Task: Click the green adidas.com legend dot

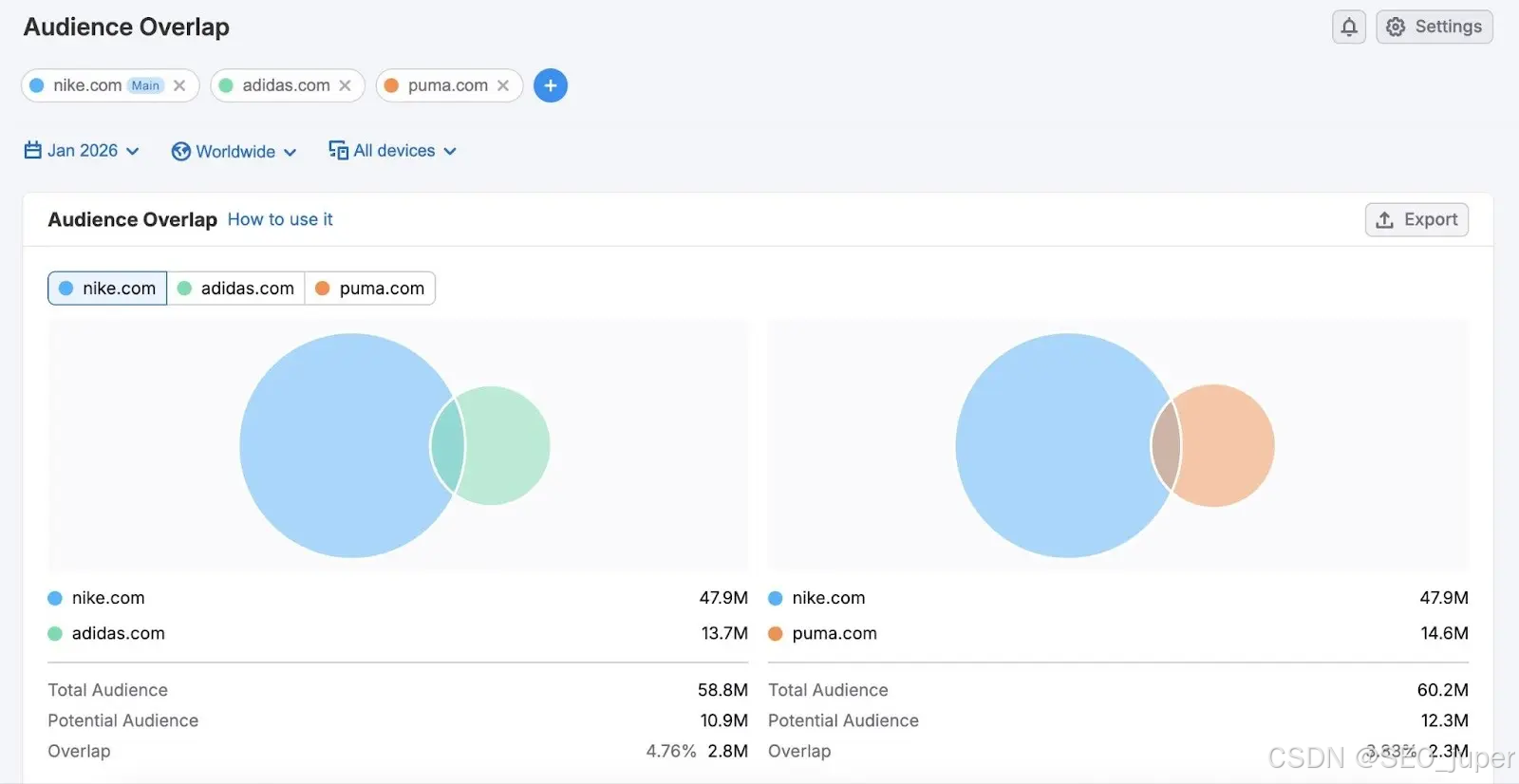Action: pos(55,633)
